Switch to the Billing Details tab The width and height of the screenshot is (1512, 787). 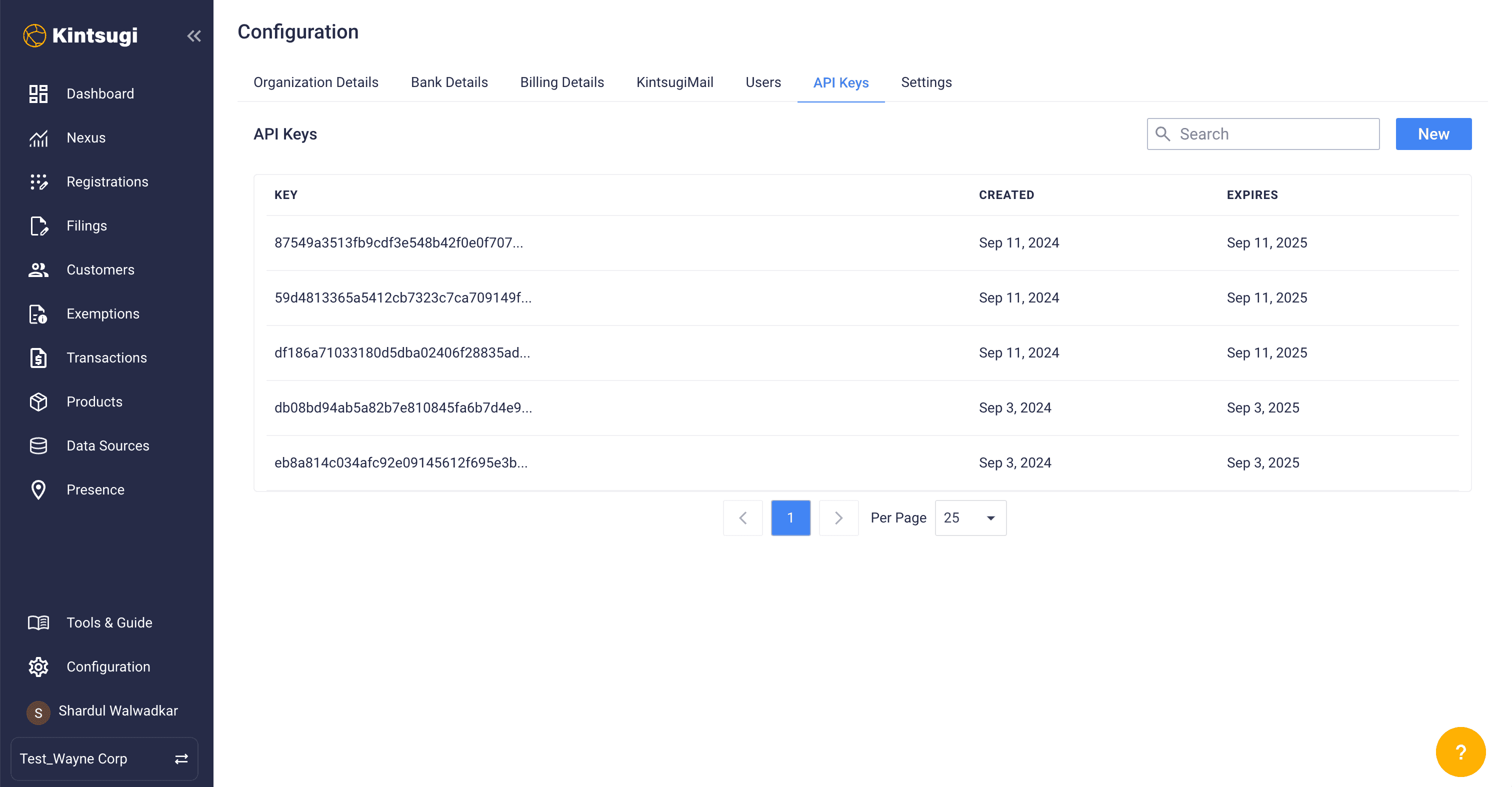tap(561, 82)
